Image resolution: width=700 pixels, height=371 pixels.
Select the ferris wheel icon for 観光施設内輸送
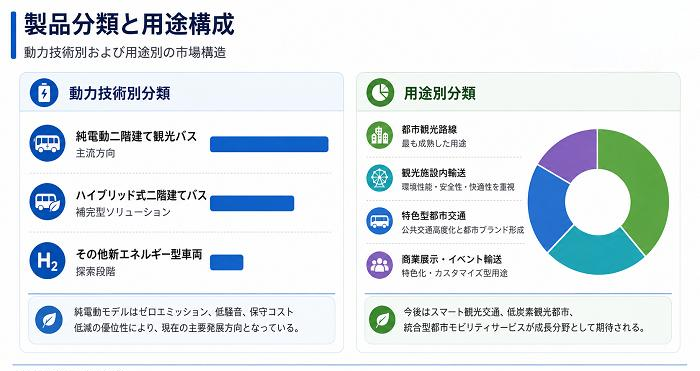[379, 178]
